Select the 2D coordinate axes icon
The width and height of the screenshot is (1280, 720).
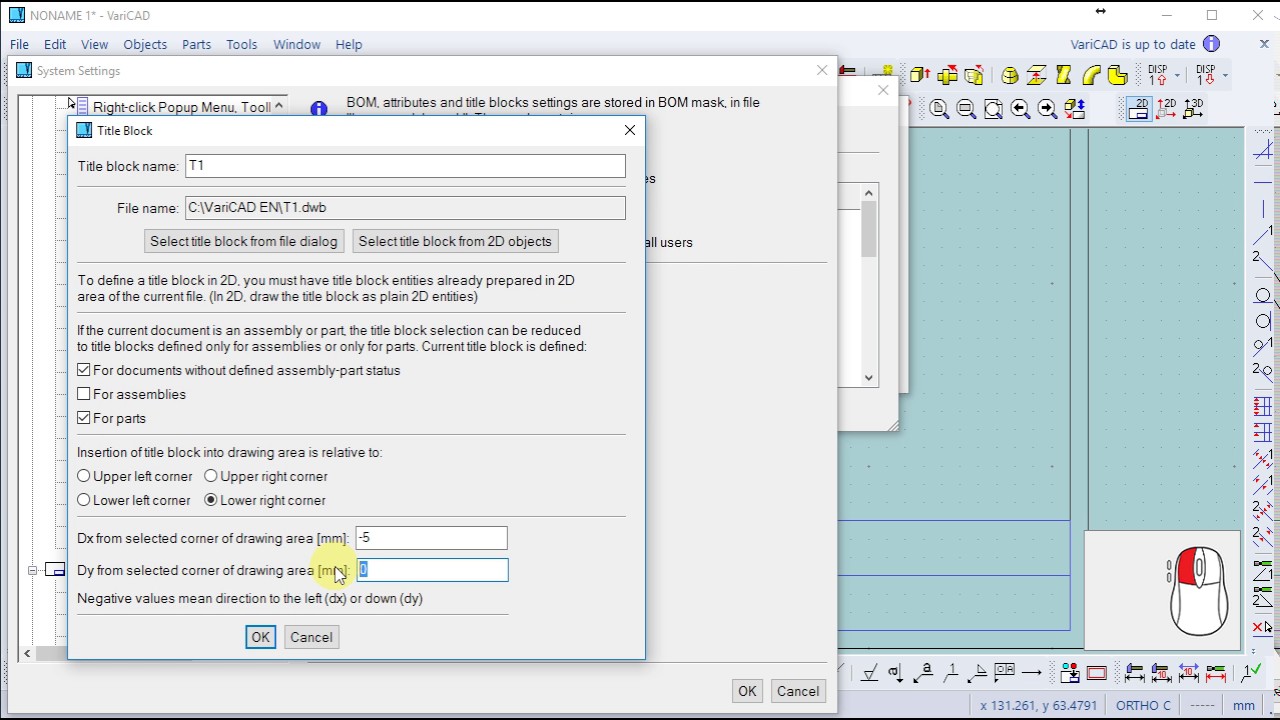click(x=1166, y=109)
